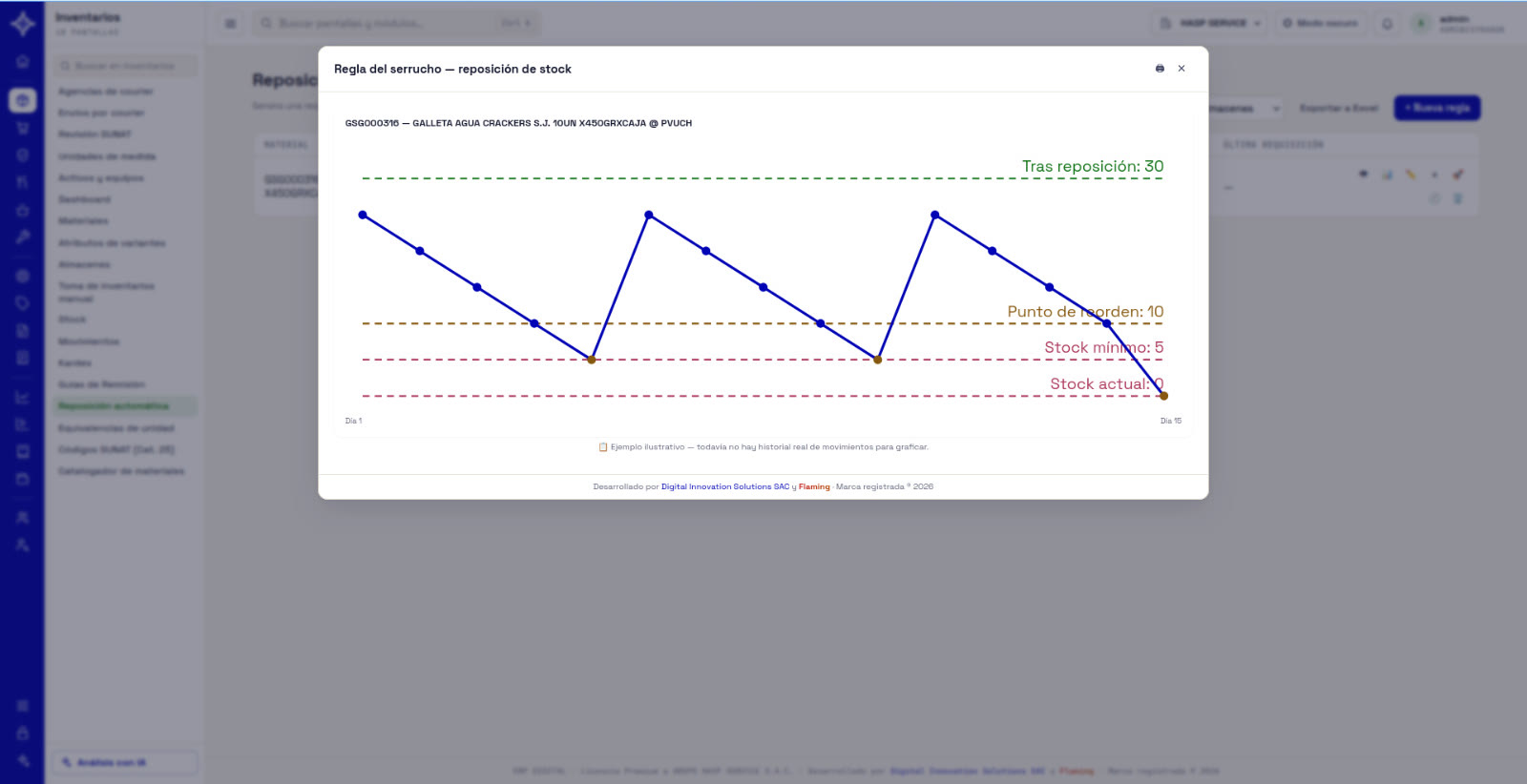Edit the rule using the pencil icon
This screenshot has width=1527, height=784.
click(1411, 175)
